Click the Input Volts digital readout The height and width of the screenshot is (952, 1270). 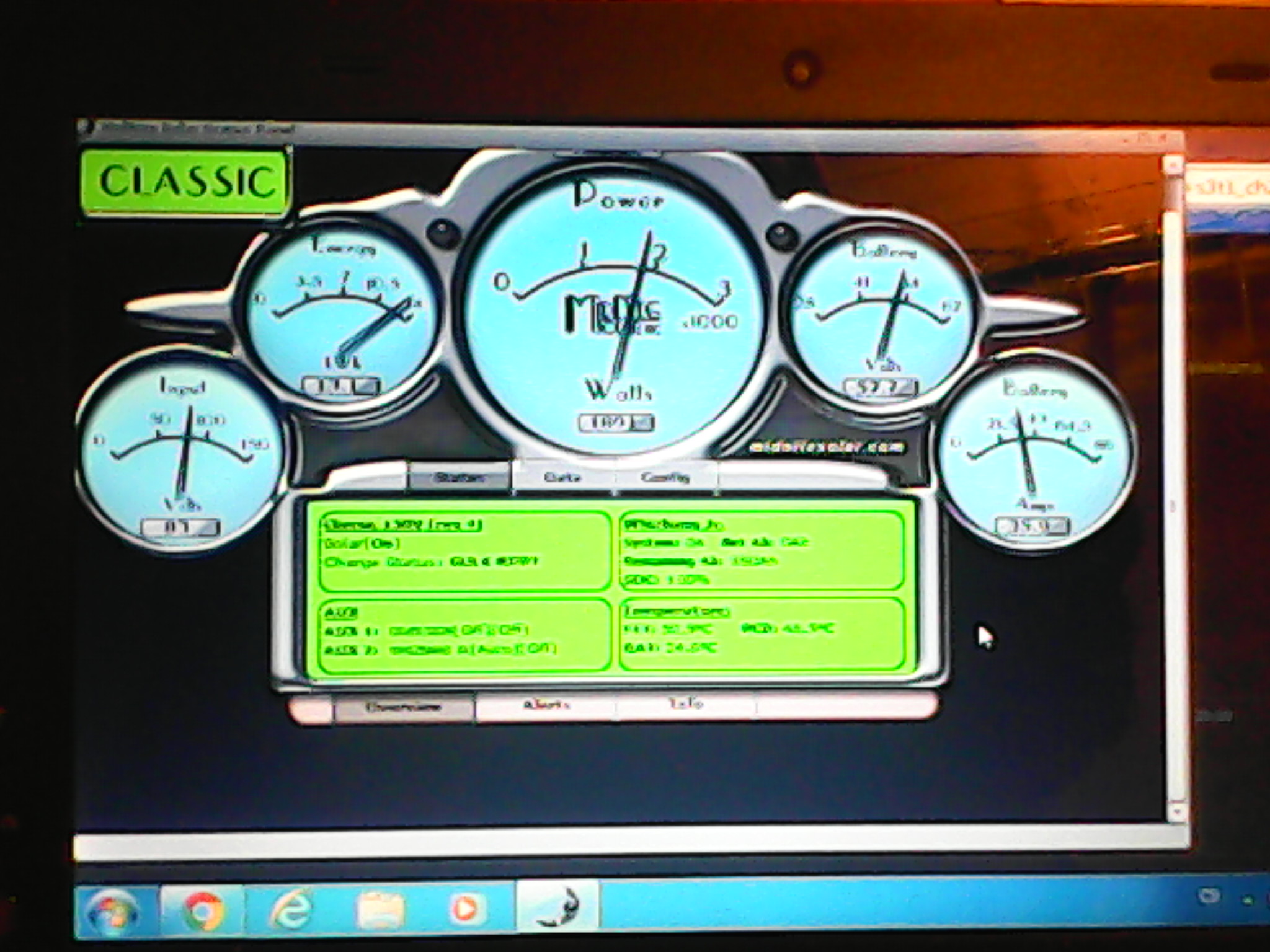180,528
